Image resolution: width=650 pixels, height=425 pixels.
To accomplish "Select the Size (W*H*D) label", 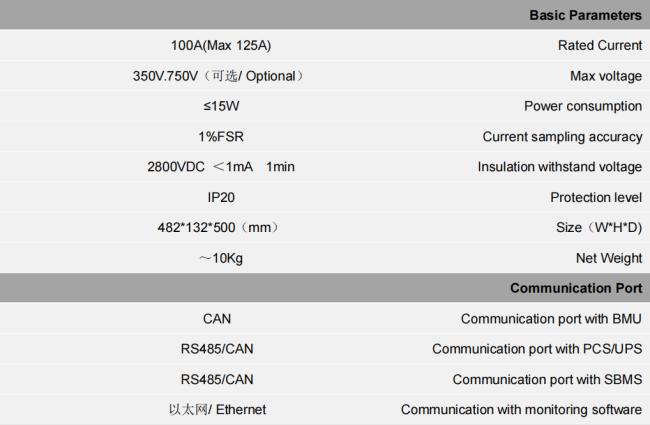I will coord(599,228).
